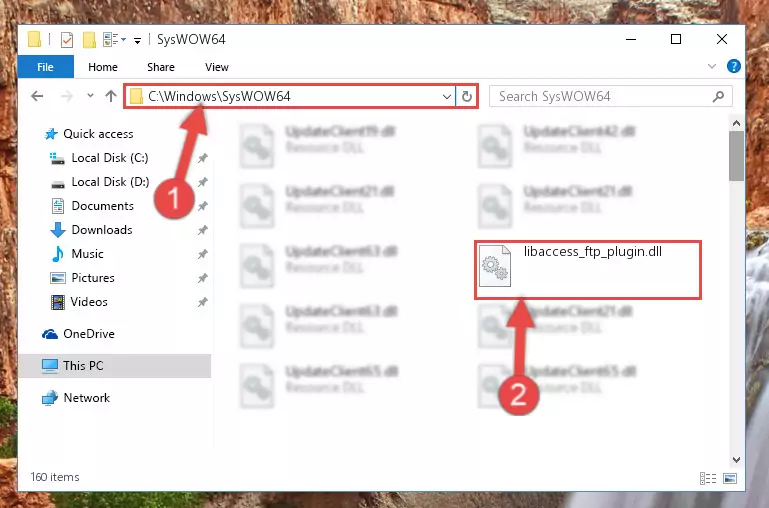Open the Customize Quick Access Toolbar dropdown
Viewport: 769px width, 508px height.
pyautogui.click(x=138, y=40)
